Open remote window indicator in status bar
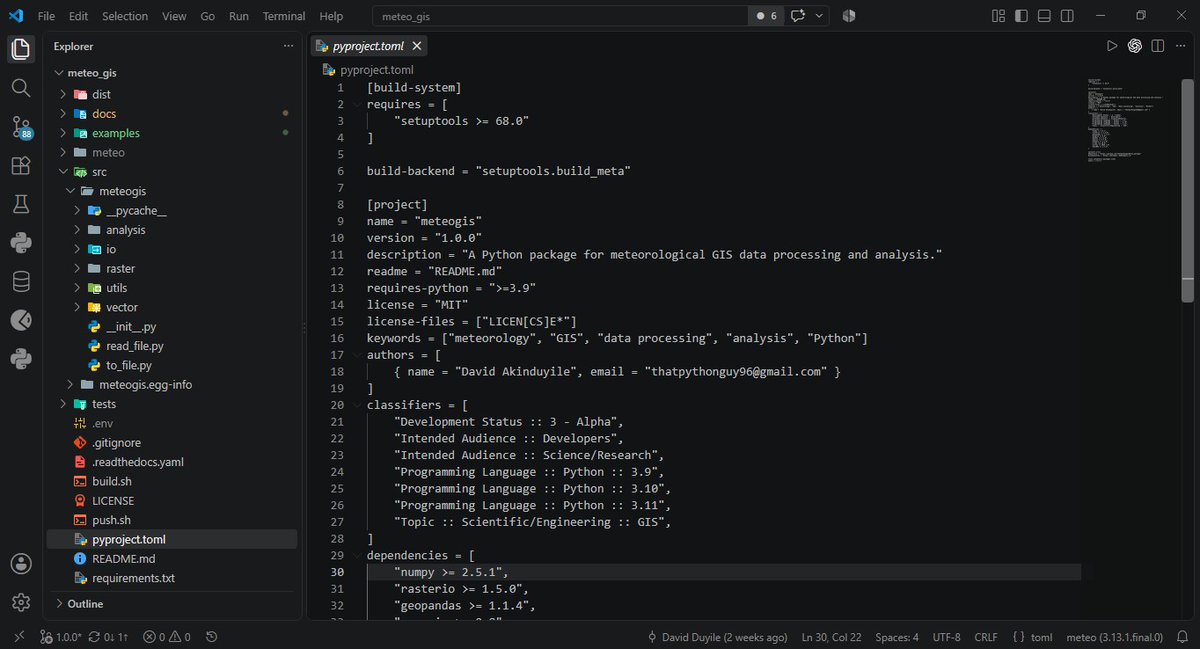Image resolution: width=1200 pixels, height=649 pixels. pos(17,636)
